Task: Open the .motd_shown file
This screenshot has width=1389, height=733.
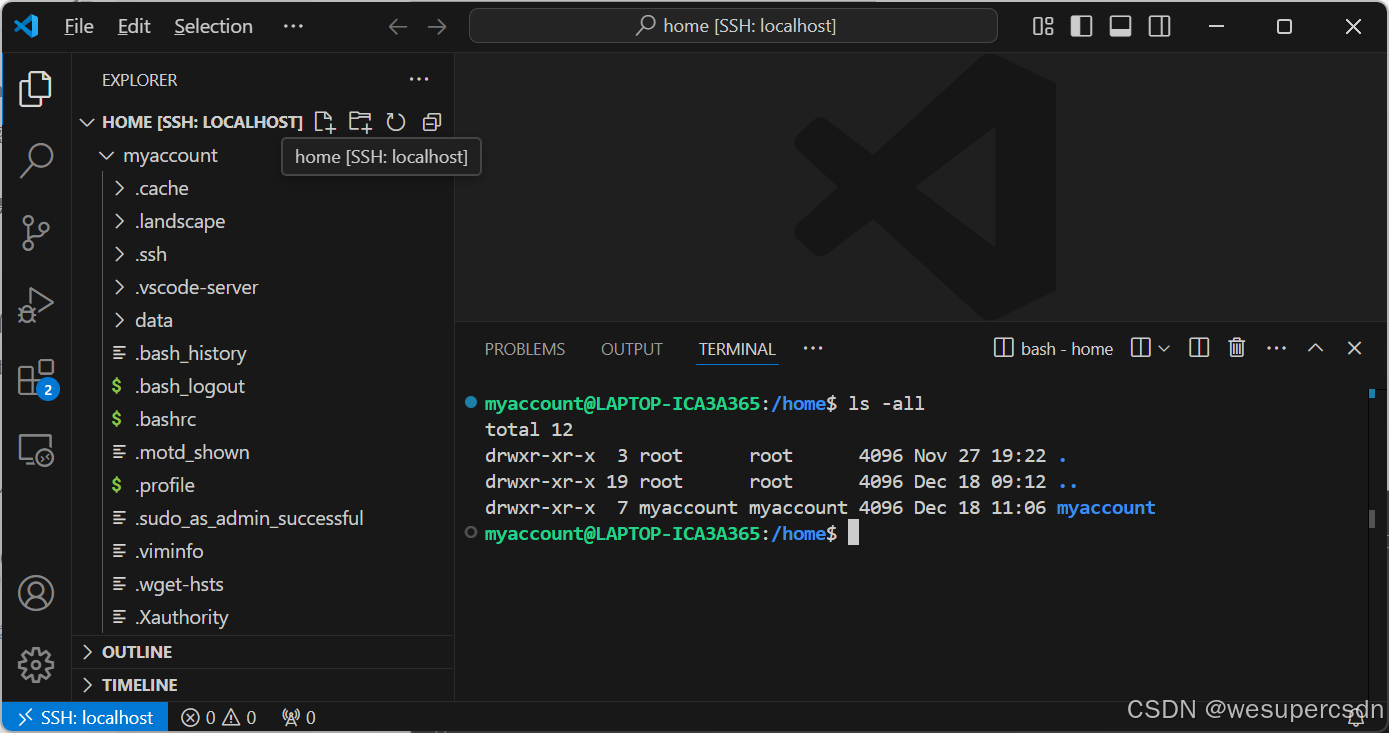Action: pyautogui.click(x=192, y=452)
